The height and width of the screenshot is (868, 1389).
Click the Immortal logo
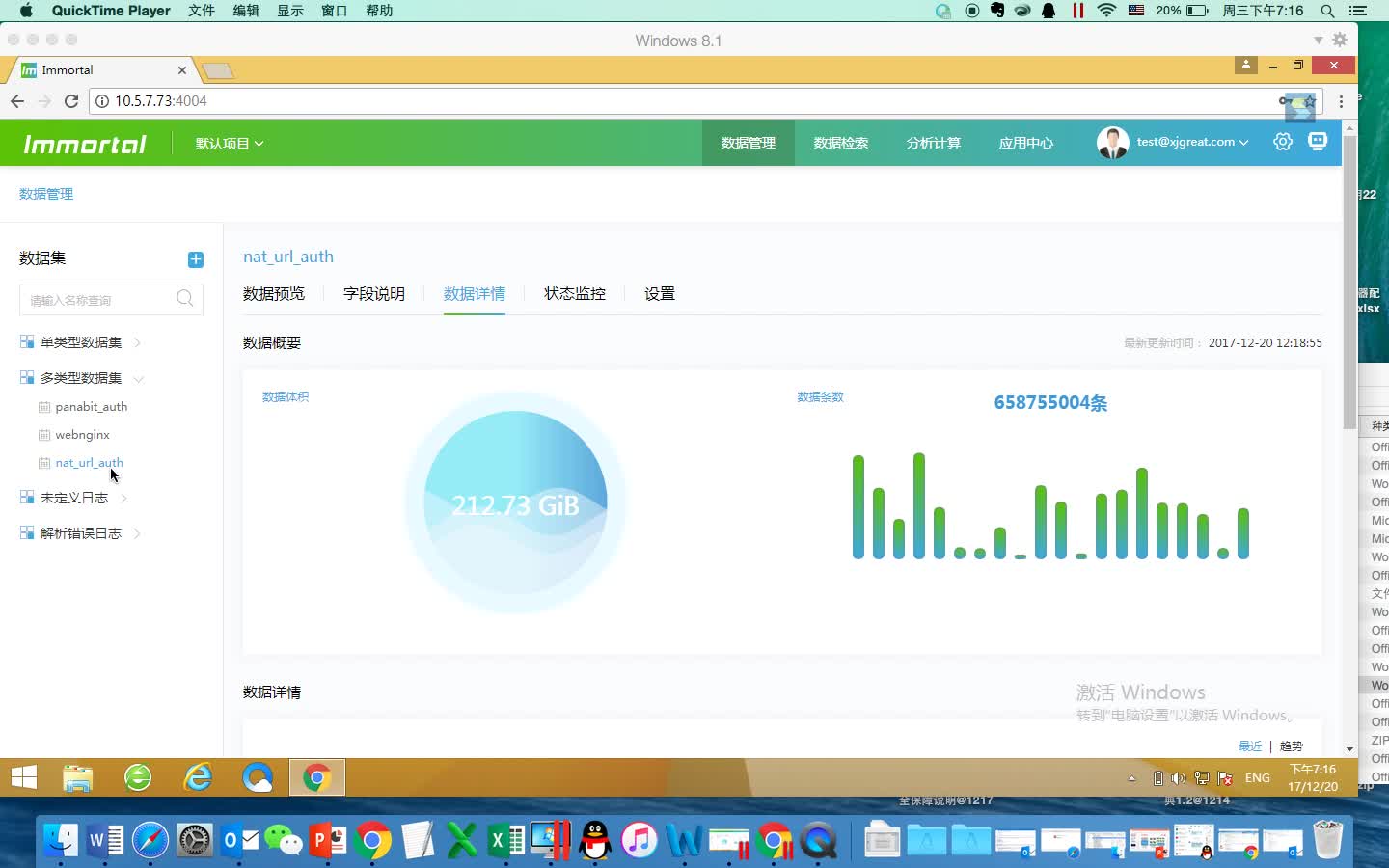pyautogui.click(x=85, y=144)
